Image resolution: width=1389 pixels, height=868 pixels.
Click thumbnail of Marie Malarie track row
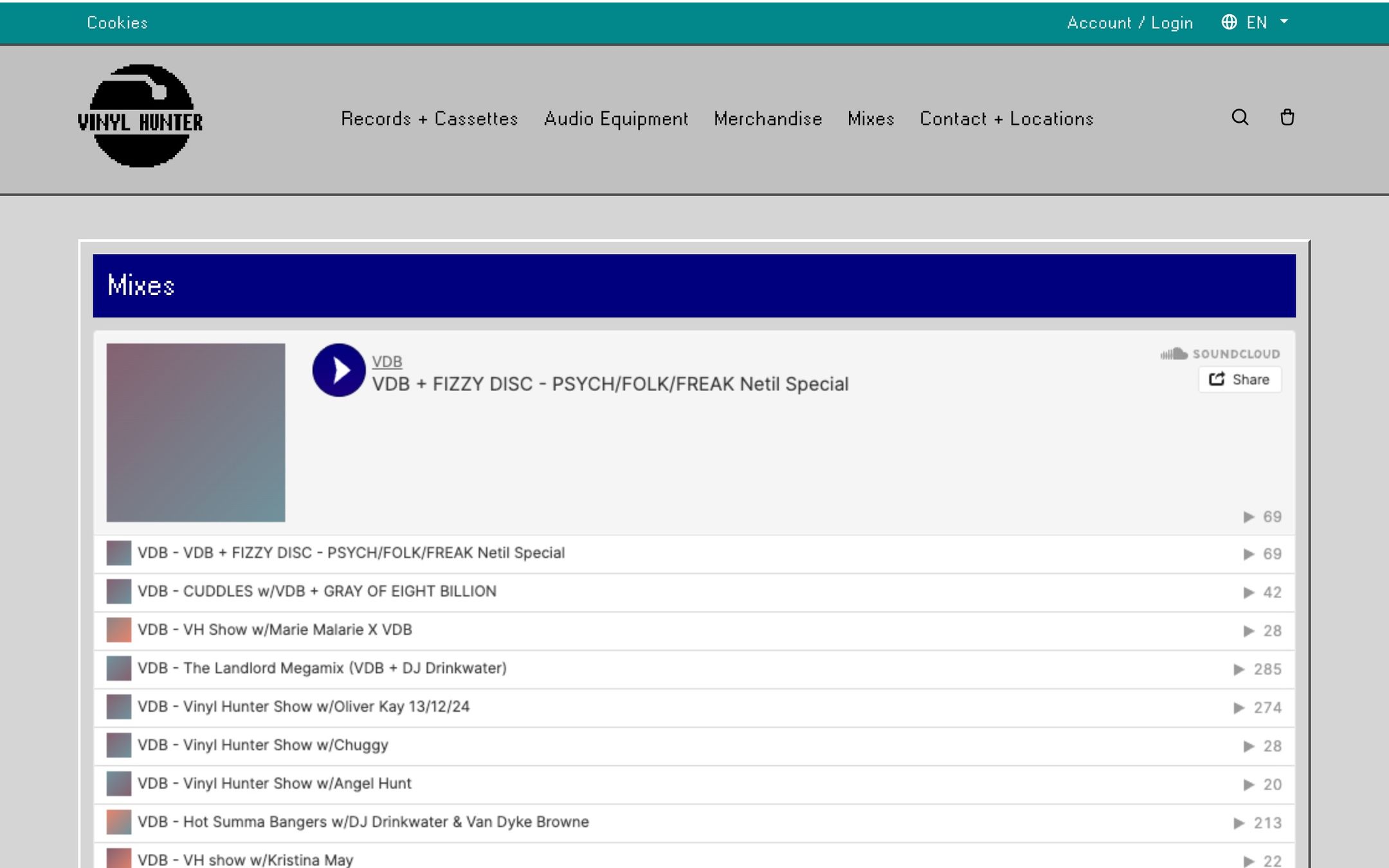coord(119,630)
